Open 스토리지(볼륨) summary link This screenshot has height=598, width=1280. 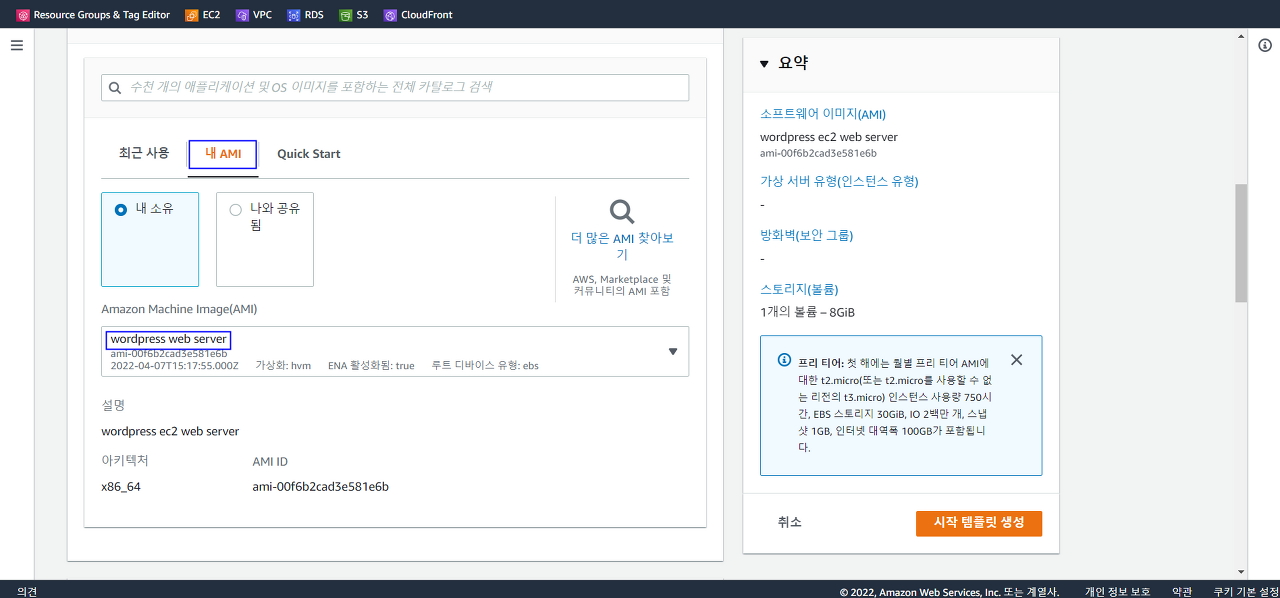point(799,289)
